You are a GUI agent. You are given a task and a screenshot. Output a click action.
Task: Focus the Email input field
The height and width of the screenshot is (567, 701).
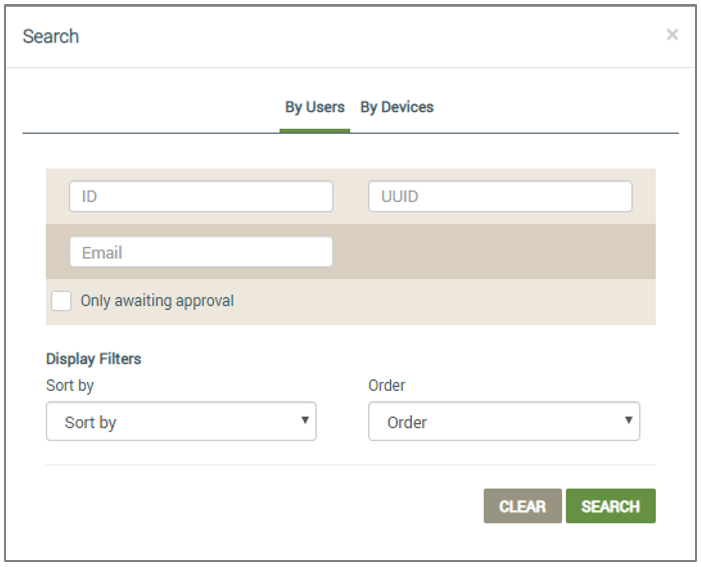pyautogui.click(x=201, y=252)
